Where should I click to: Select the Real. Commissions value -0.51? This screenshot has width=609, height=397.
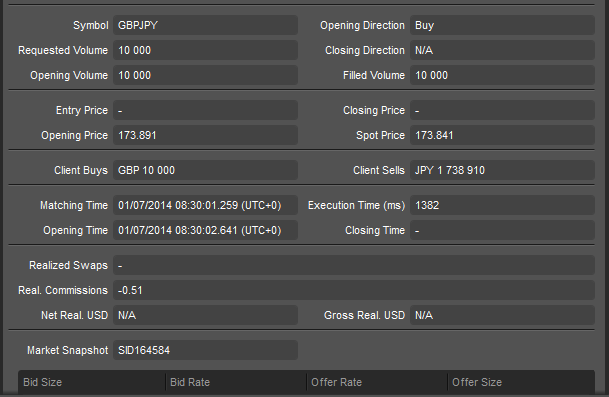coord(354,290)
